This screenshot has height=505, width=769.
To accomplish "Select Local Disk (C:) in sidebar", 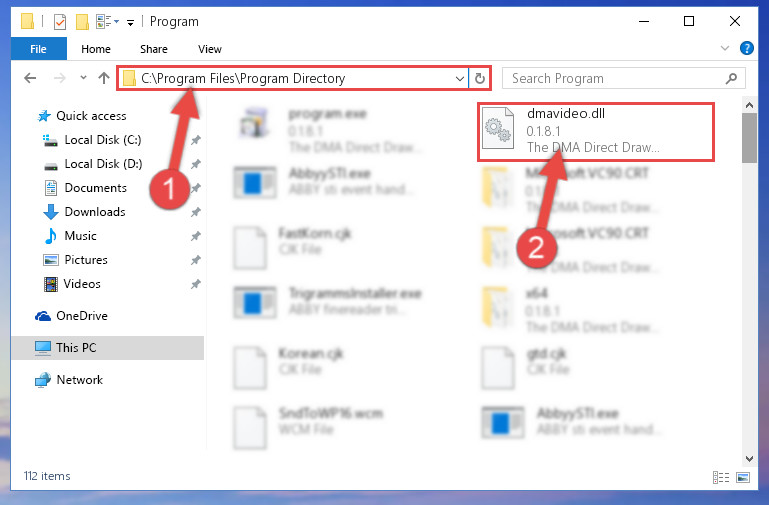I will click(x=103, y=140).
